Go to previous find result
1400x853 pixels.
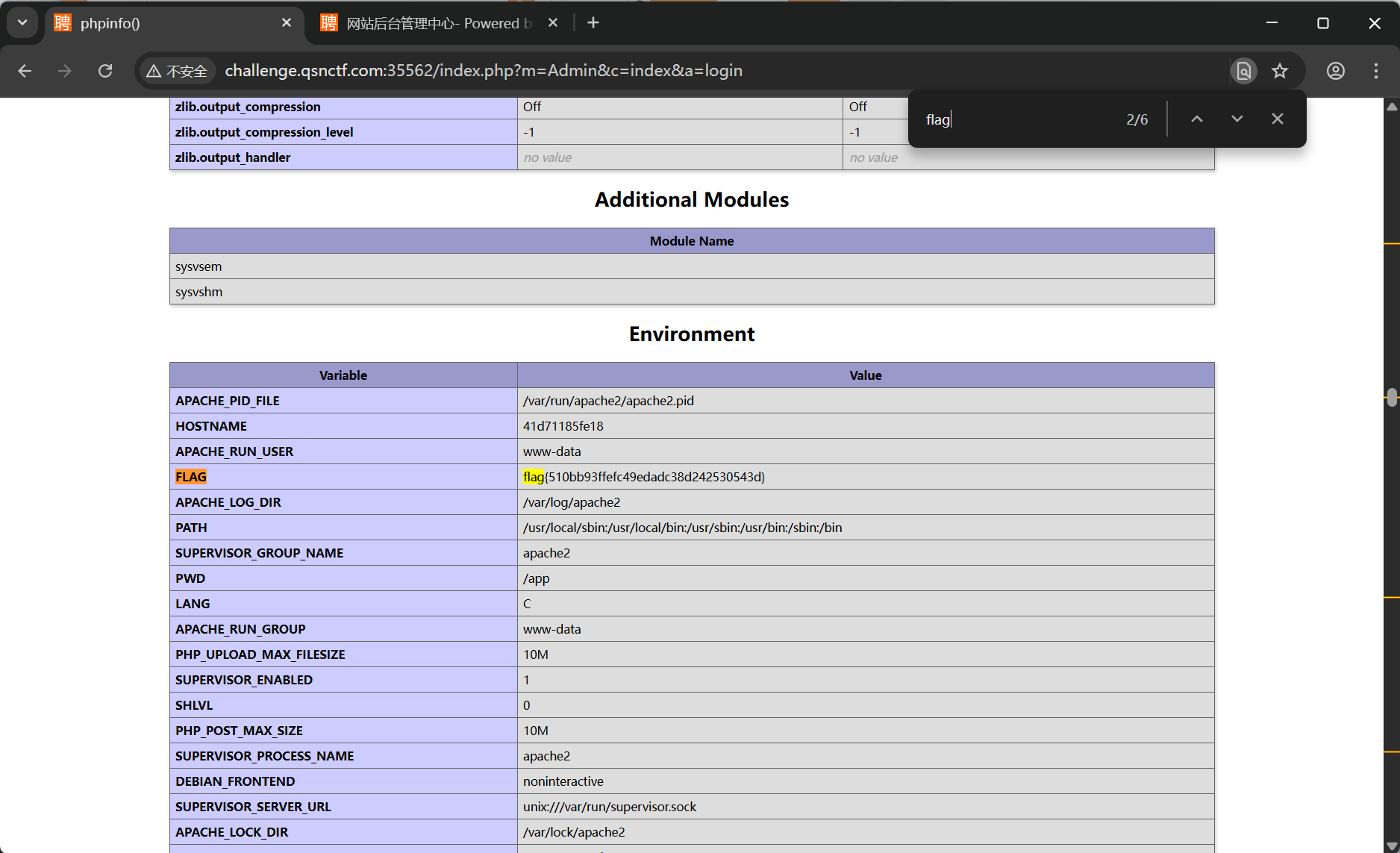coord(1196,119)
